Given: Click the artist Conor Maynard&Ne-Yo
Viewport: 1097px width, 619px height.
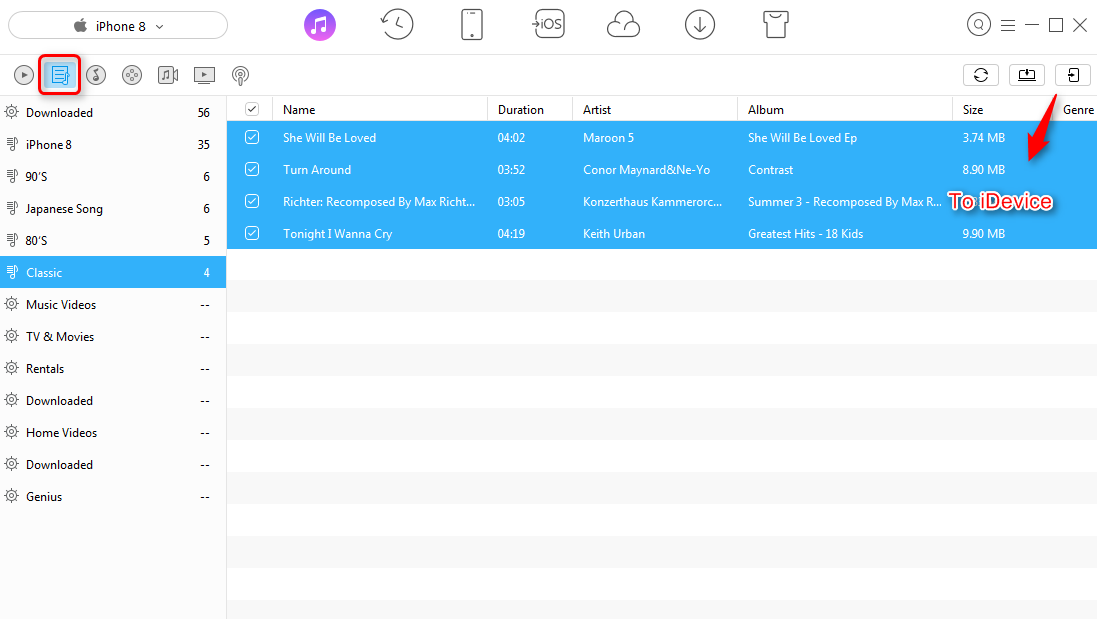Looking at the screenshot, I should (646, 170).
